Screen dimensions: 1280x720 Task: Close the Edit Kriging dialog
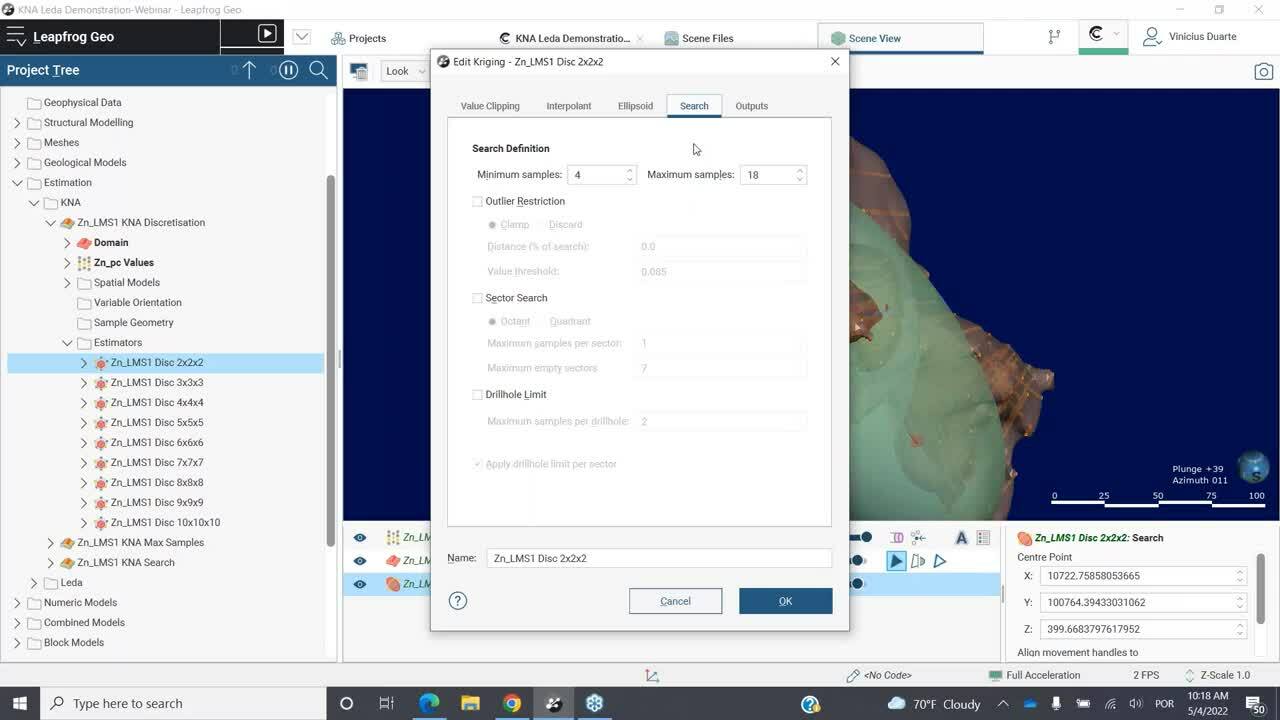(835, 61)
